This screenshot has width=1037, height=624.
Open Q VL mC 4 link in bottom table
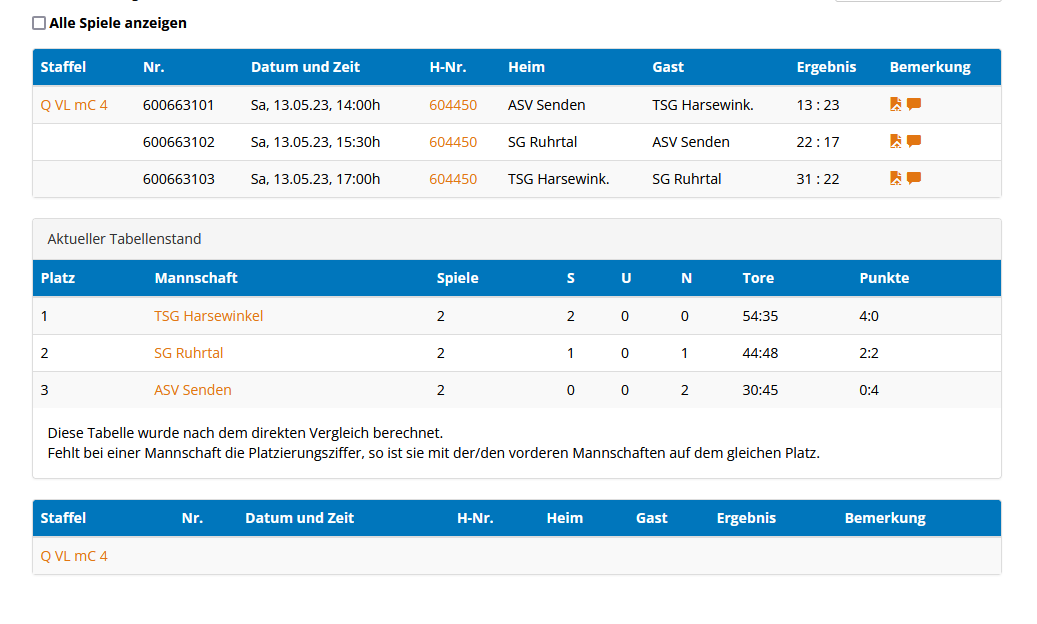pos(74,556)
